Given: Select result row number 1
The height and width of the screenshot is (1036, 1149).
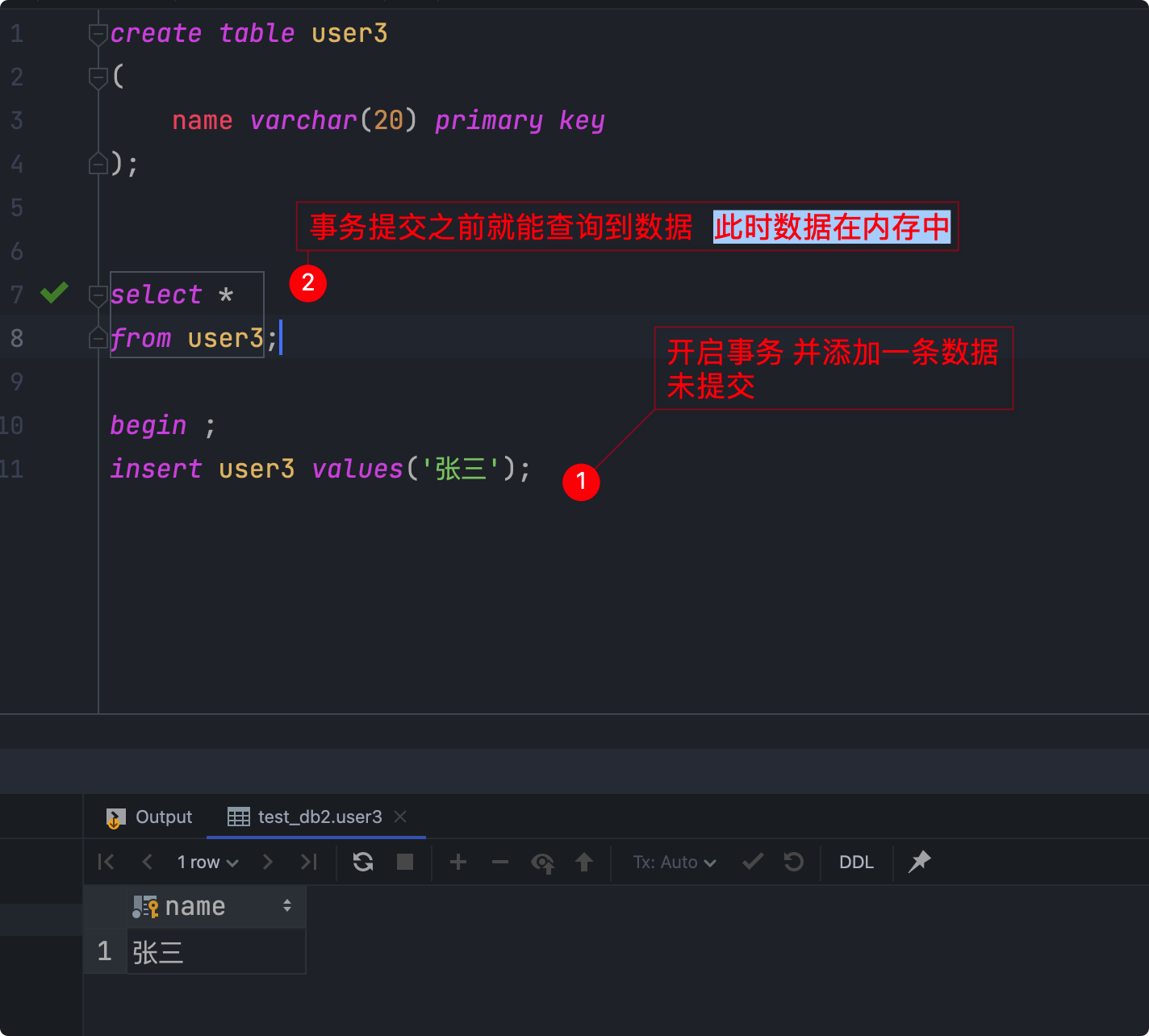Looking at the screenshot, I should pos(105,951).
